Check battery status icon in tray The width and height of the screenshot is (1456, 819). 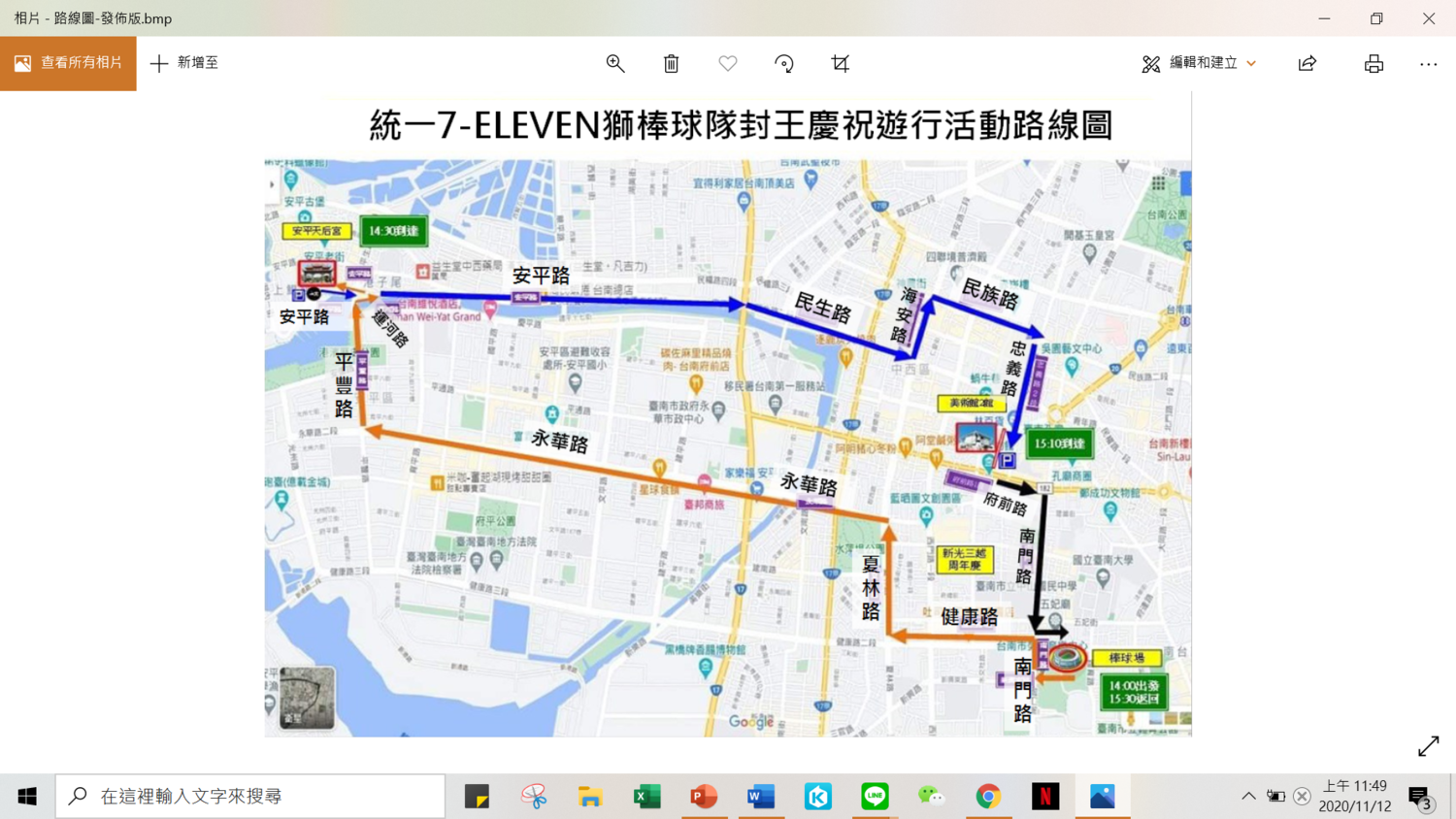[x=1275, y=796]
